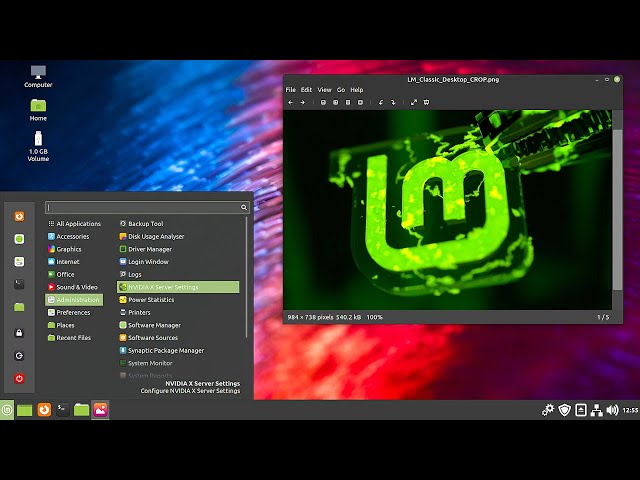640x480 pixels.
Task: Open the View menu in image viewer
Action: coord(324,90)
